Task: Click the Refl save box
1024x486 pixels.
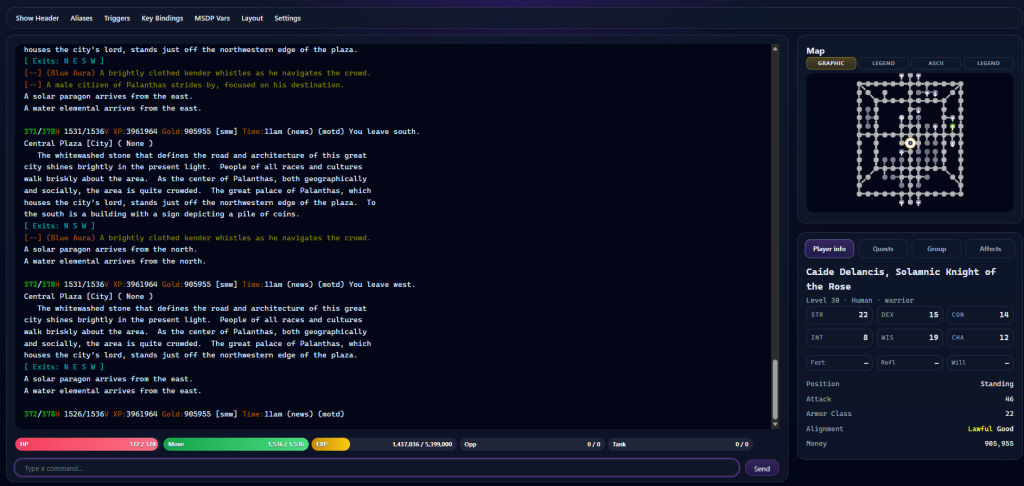Action: point(910,363)
